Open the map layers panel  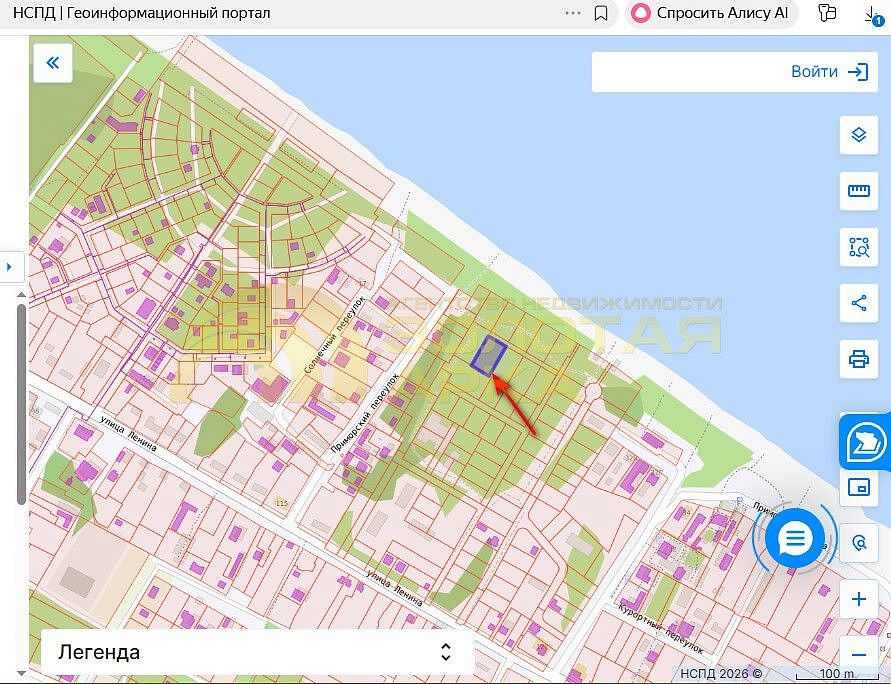[x=859, y=135]
